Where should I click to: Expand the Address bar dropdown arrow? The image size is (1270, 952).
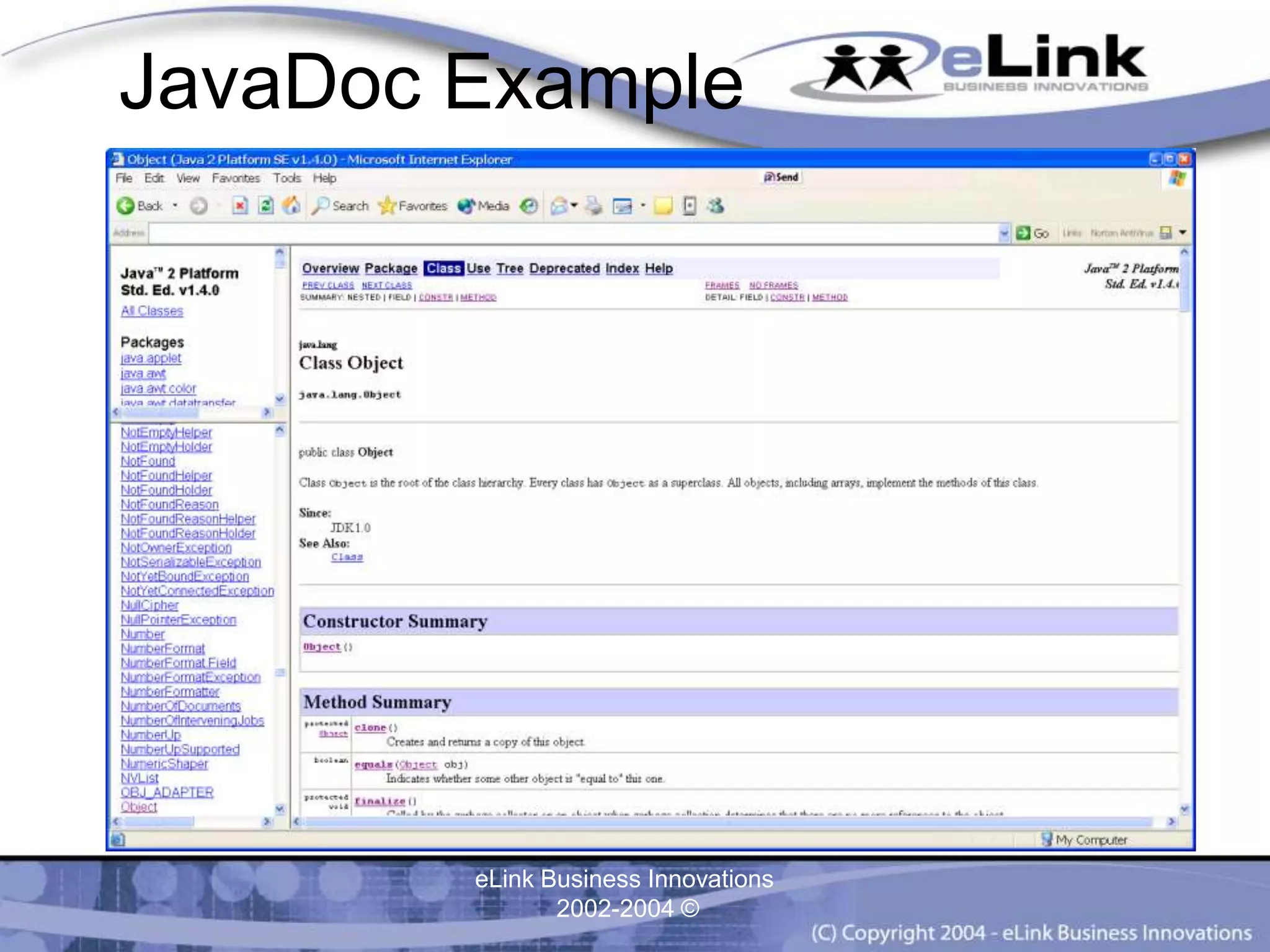click(1004, 233)
